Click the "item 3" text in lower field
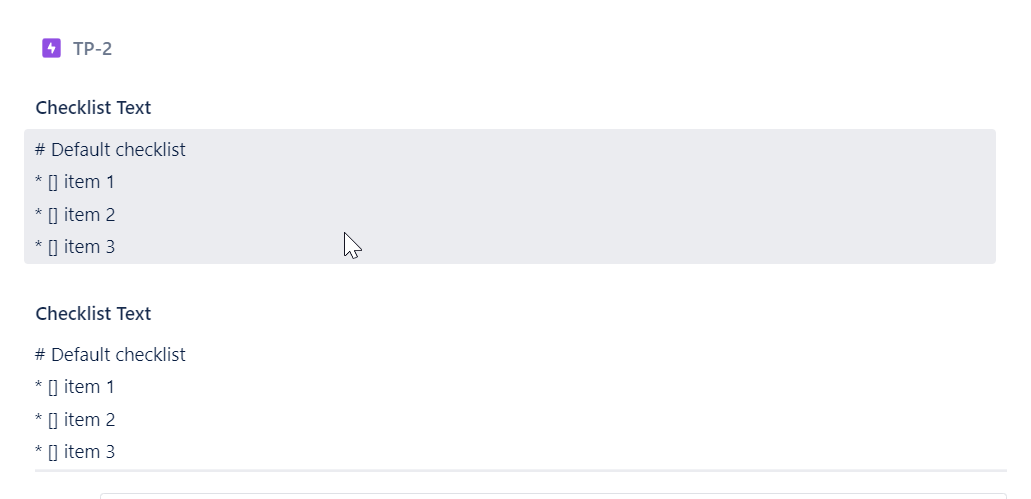 point(89,452)
